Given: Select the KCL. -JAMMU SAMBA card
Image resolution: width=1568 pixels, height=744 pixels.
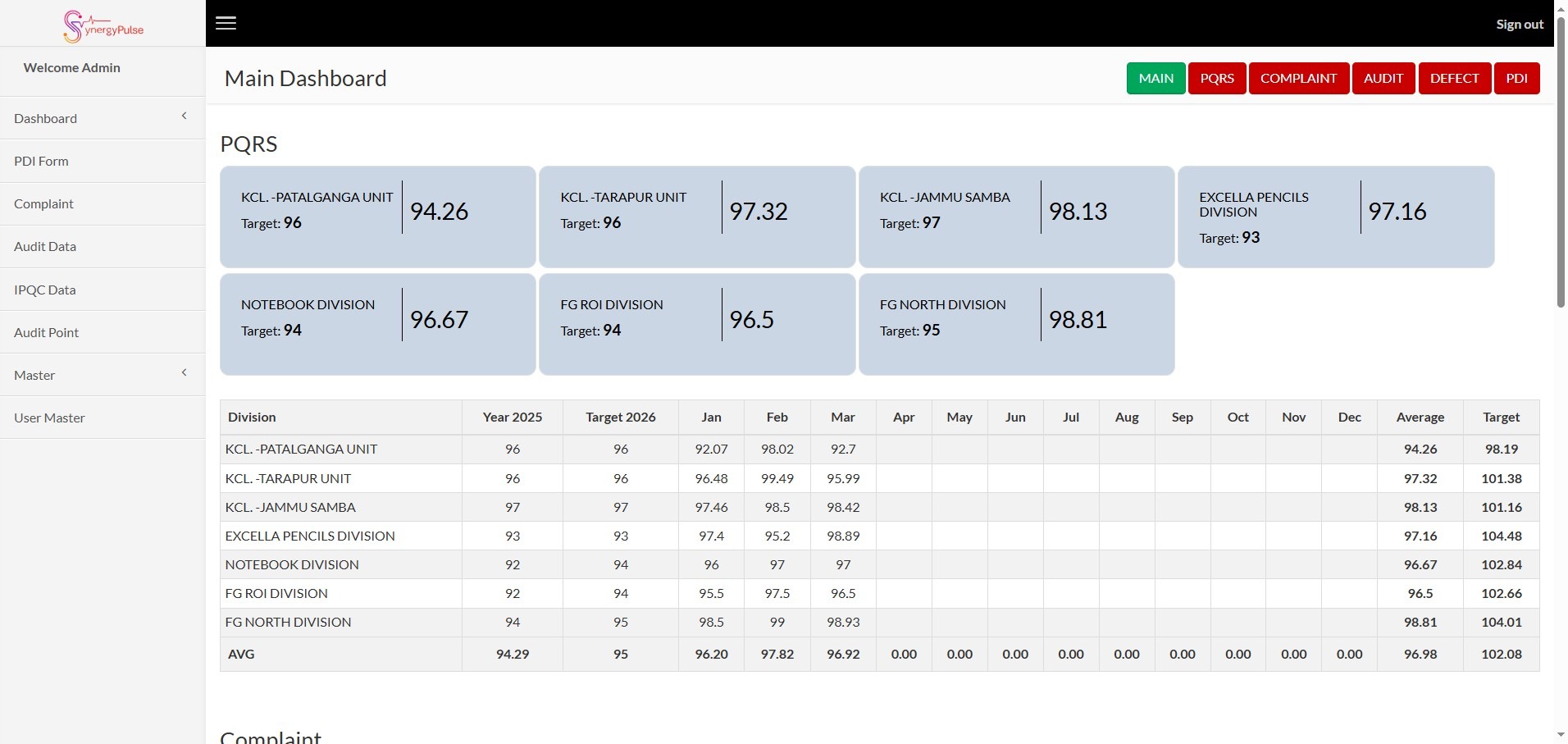Looking at the screenshot, I should point(1017,217).
